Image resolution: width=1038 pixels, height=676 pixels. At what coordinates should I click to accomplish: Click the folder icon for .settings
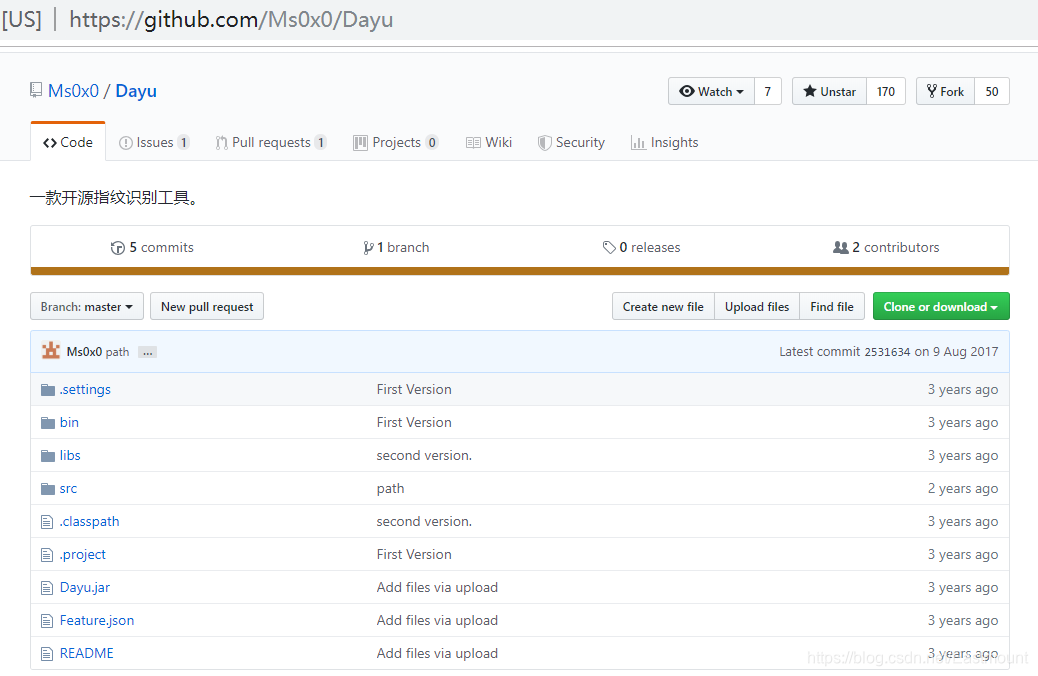click(x=48, y=389)
